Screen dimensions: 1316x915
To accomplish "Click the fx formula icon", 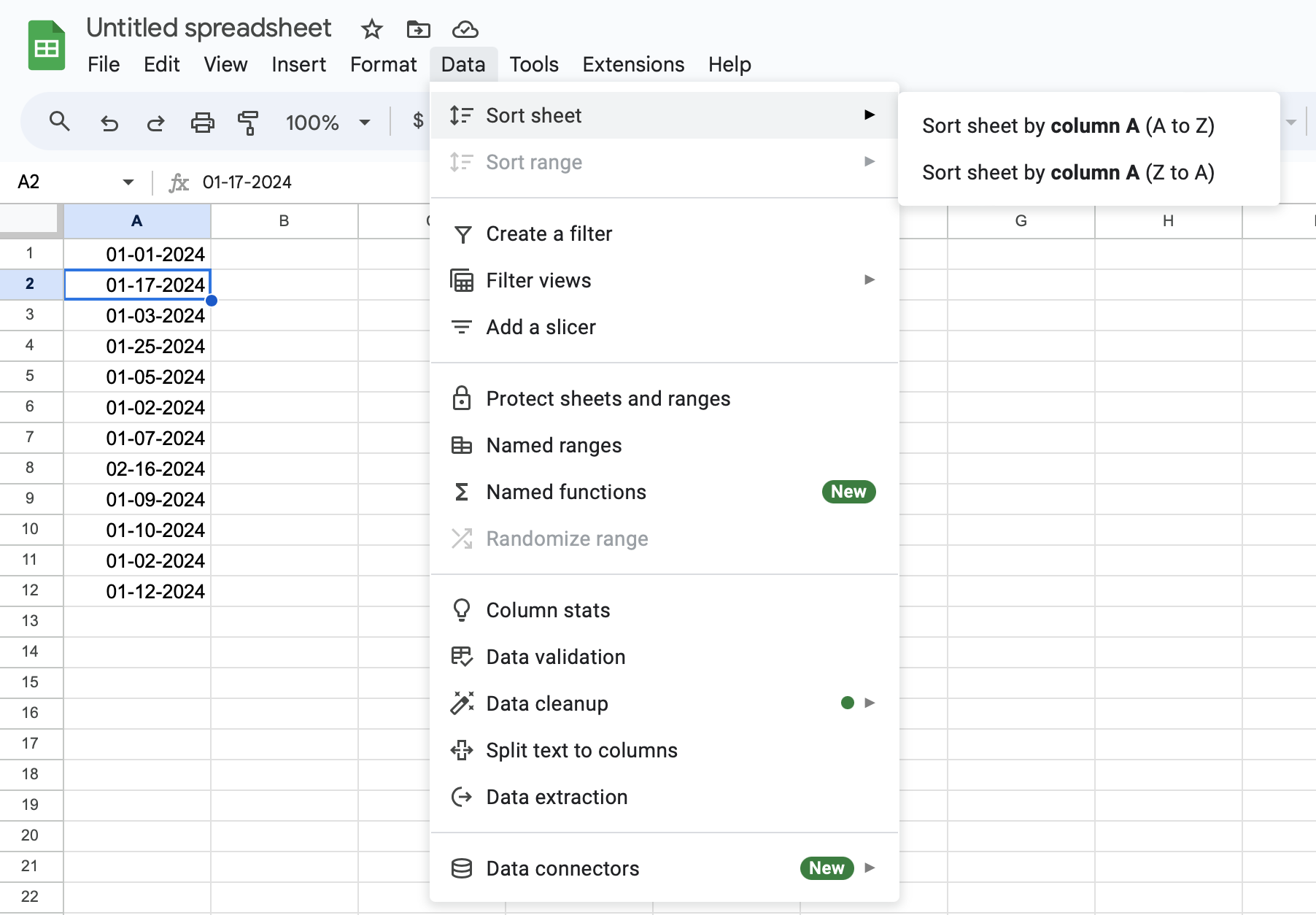I will pos(179,182).
